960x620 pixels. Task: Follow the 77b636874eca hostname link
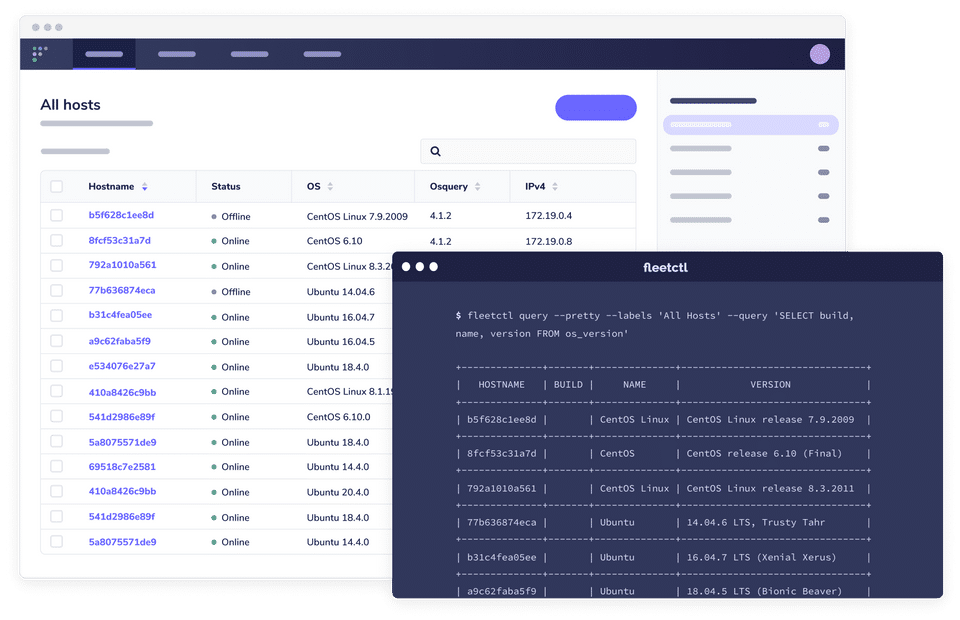click(122, 291)
